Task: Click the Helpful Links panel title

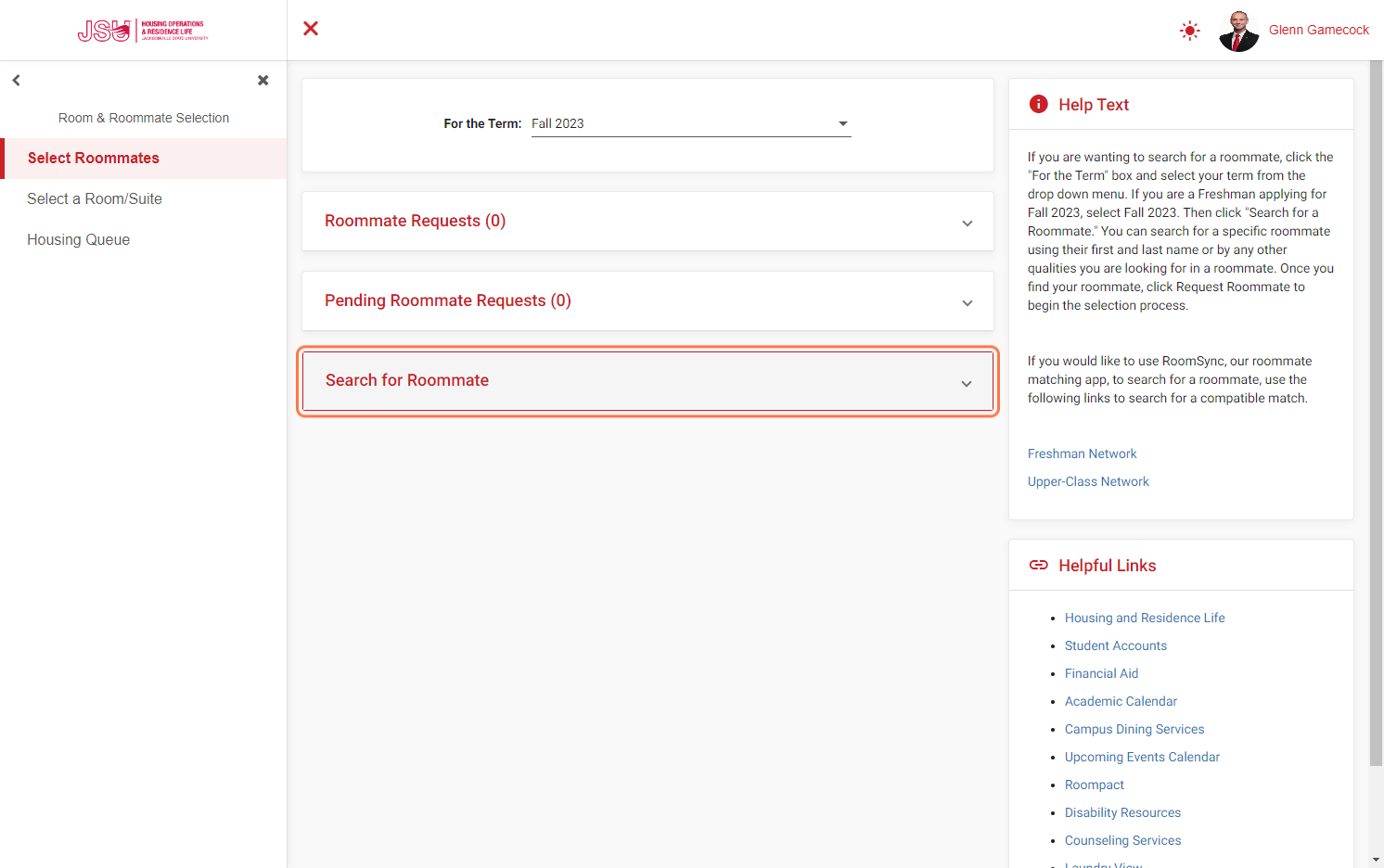Action: (x=1108, y=566)
